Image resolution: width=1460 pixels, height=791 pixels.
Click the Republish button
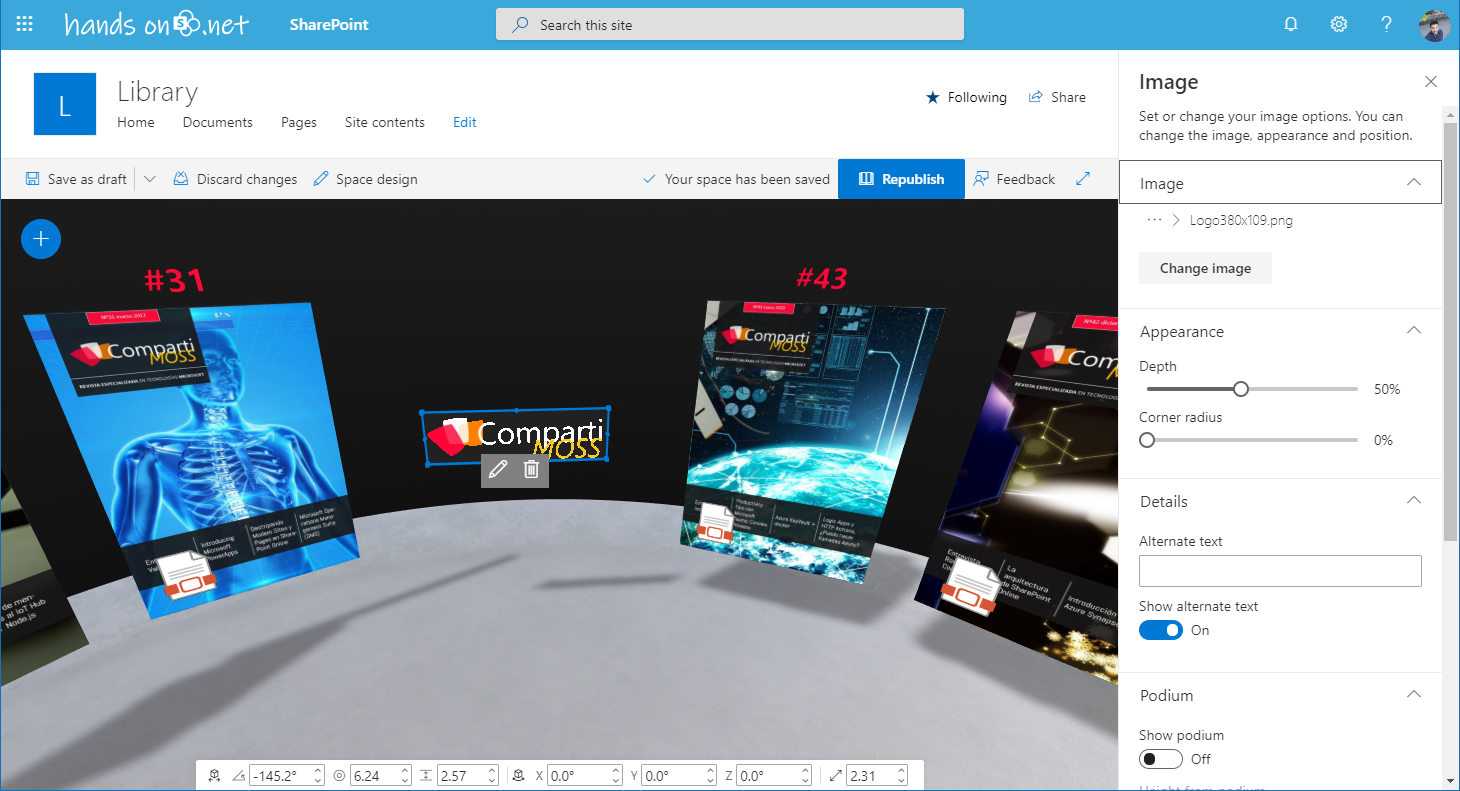click(901, 179)
